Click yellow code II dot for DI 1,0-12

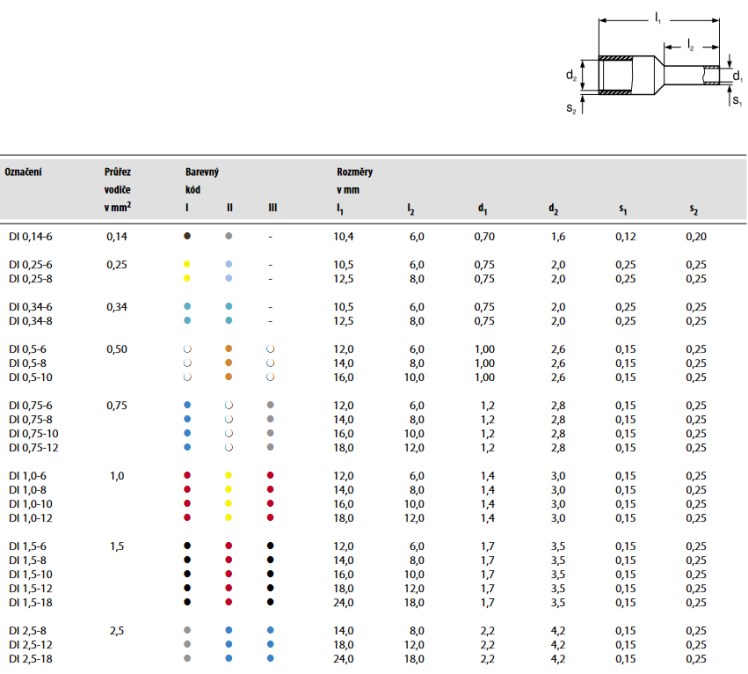229,518
